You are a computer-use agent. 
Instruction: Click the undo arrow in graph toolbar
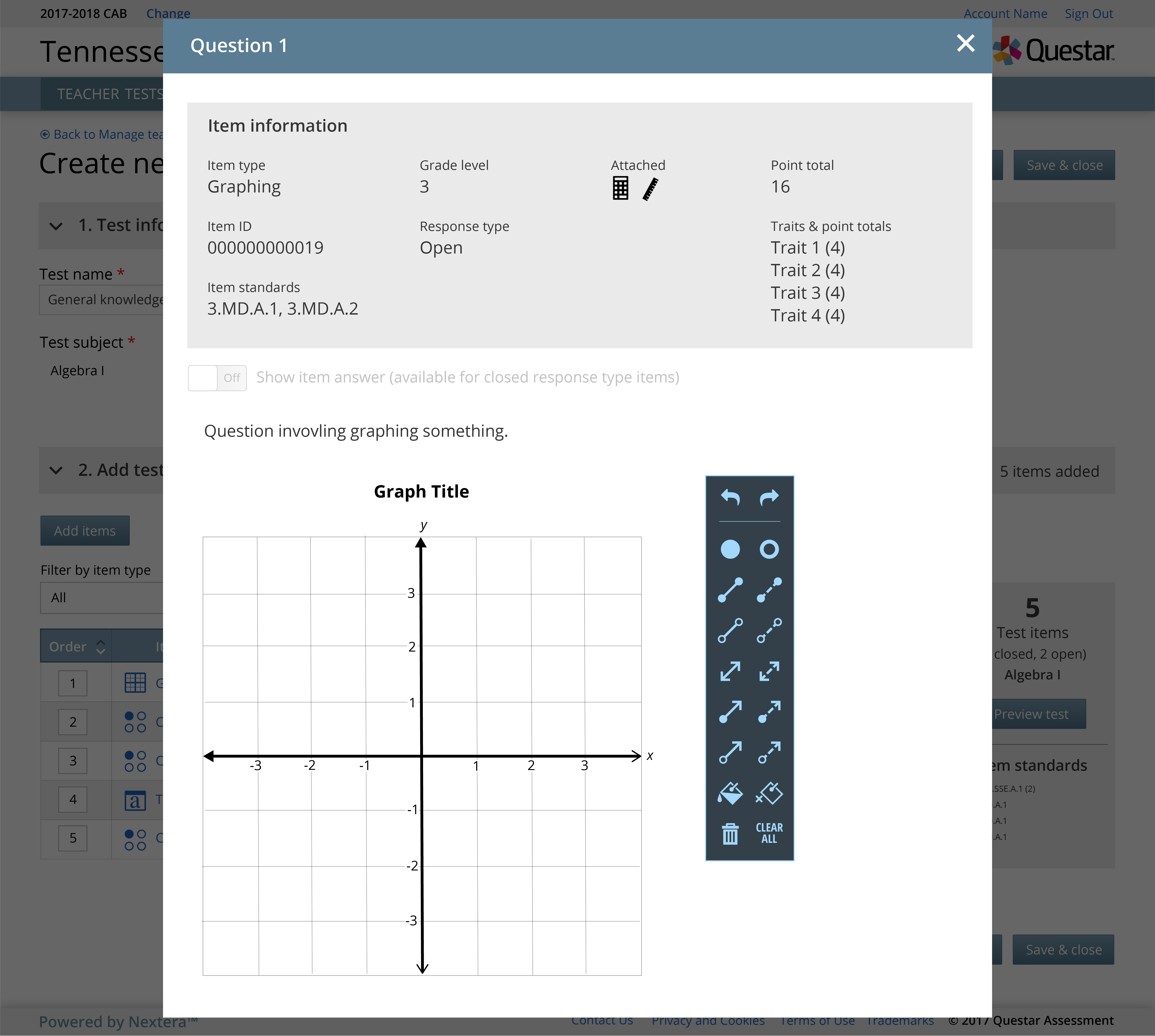click(730, 498)
